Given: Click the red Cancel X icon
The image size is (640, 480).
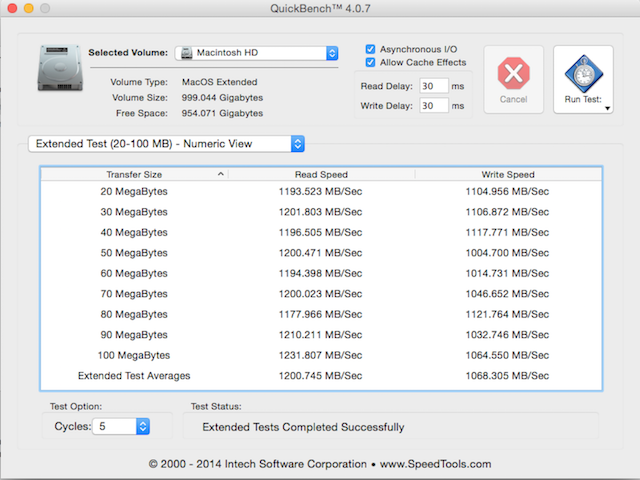Looking at the screenshot, I should 513,73.
